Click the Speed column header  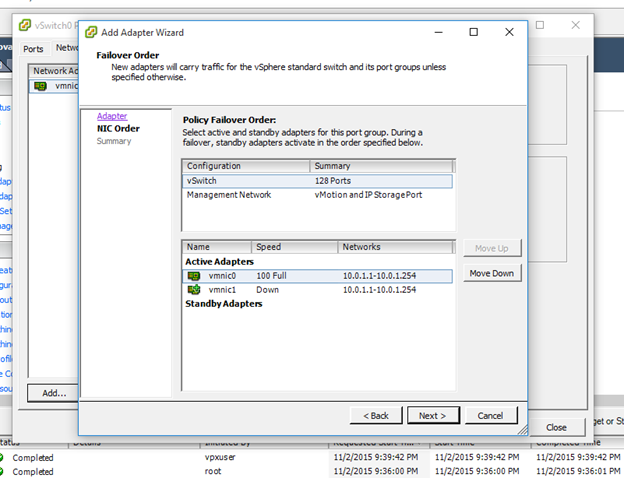(294, 247)
